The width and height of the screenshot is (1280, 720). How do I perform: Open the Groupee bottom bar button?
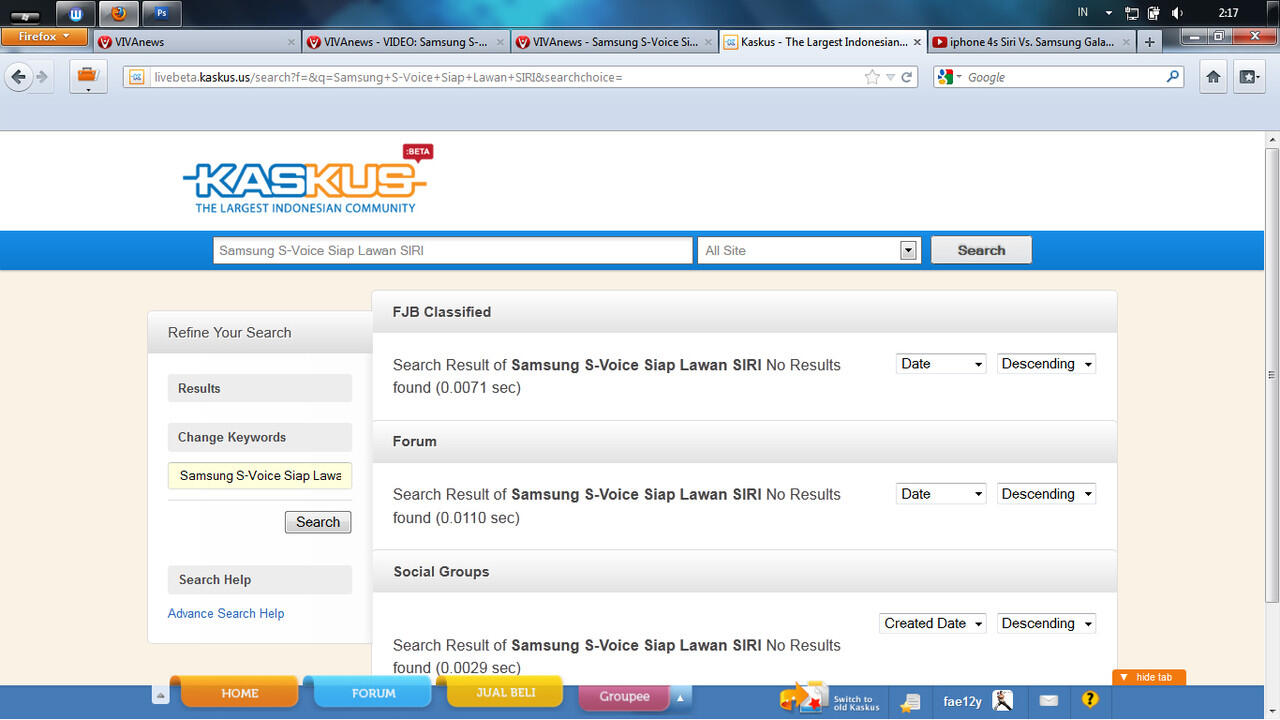pyautogui.click(x=624, y=696)
